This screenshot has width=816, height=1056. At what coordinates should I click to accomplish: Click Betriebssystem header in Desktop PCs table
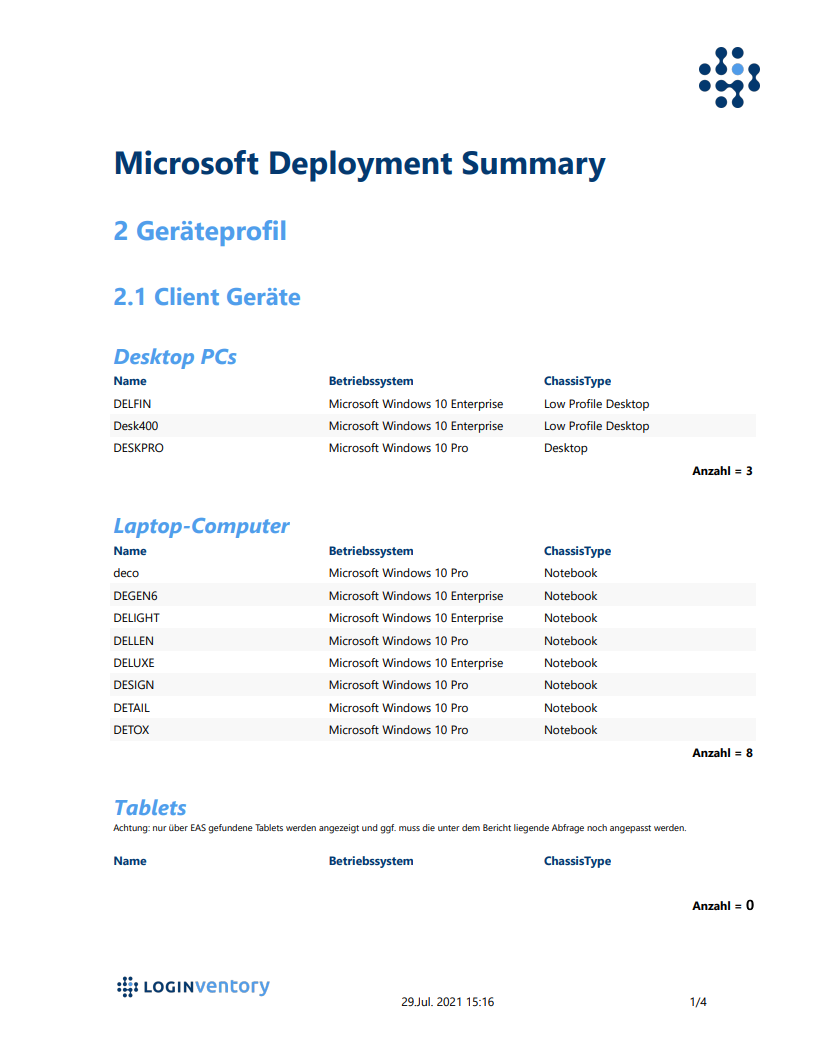pyautogui.click(x=371, y=381)
